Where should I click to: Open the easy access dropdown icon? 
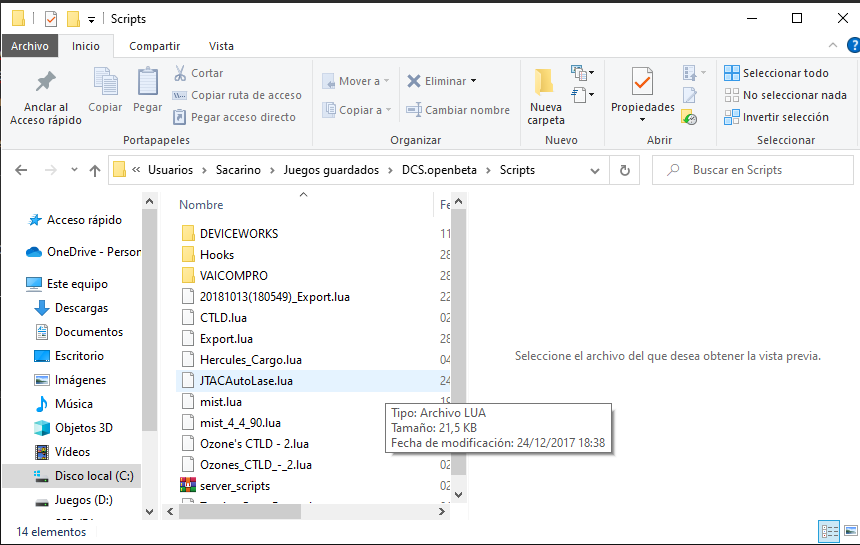[x=582, y=95]
